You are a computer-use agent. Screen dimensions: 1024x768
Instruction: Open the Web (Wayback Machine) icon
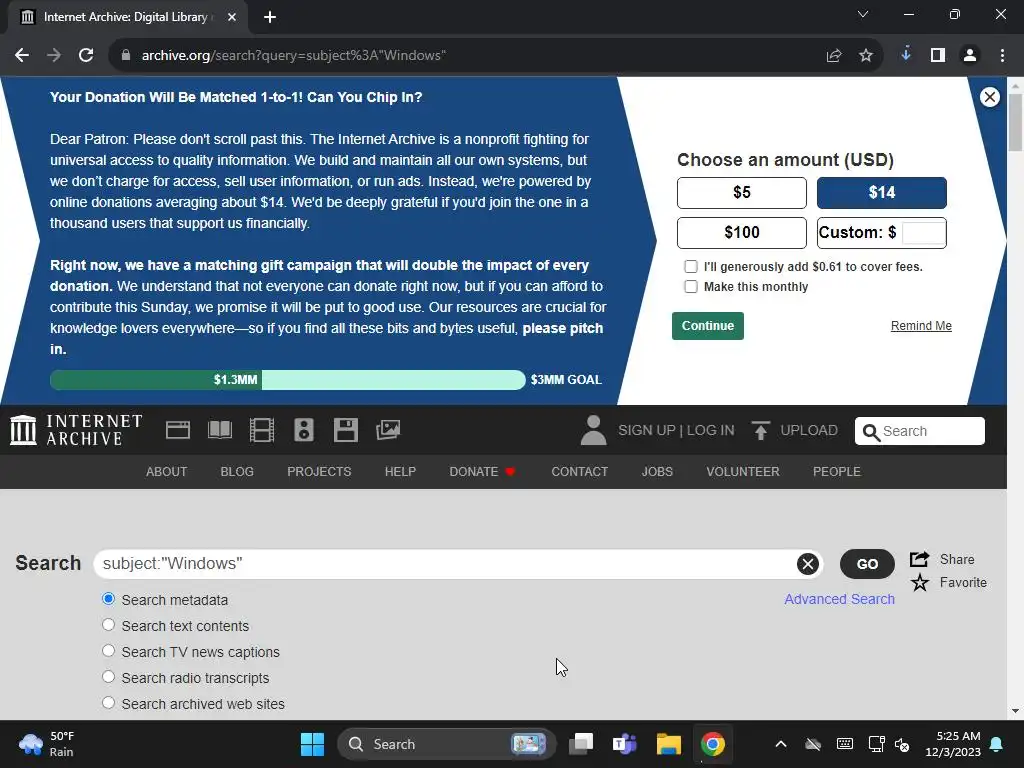tap(178, 430)
